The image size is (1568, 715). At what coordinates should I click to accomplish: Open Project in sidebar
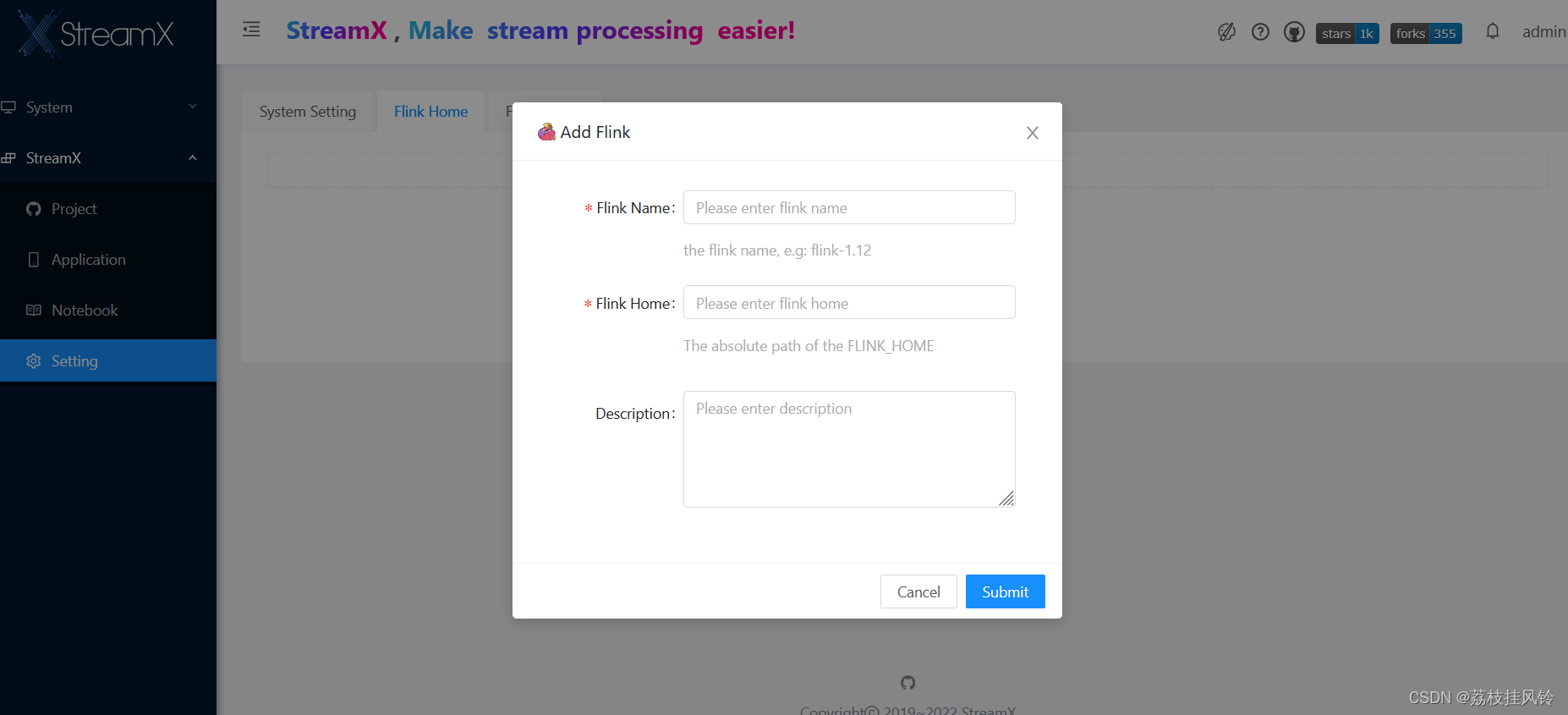click(108, 209)
